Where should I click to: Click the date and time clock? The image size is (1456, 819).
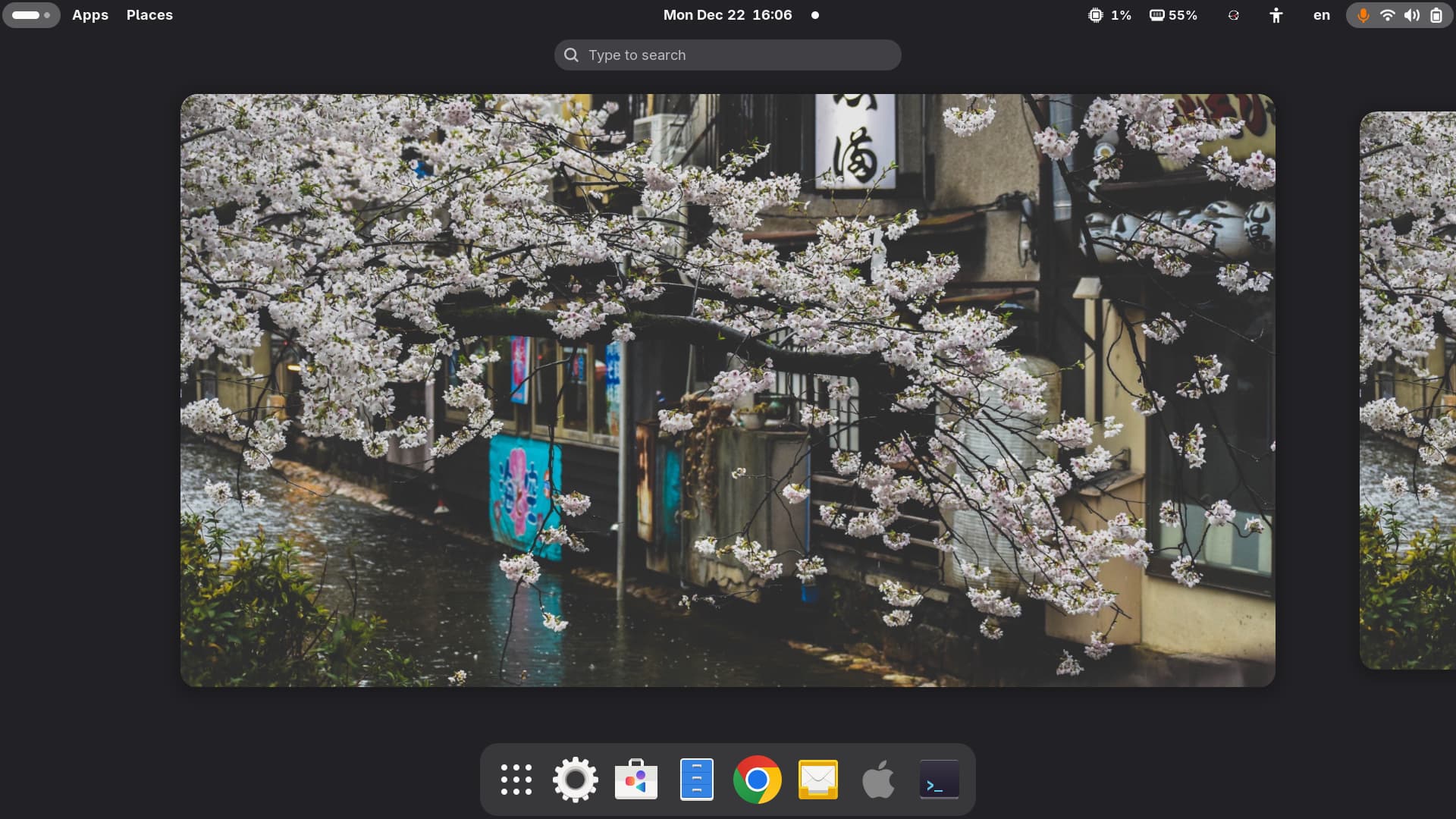click(x=727, y=15)
